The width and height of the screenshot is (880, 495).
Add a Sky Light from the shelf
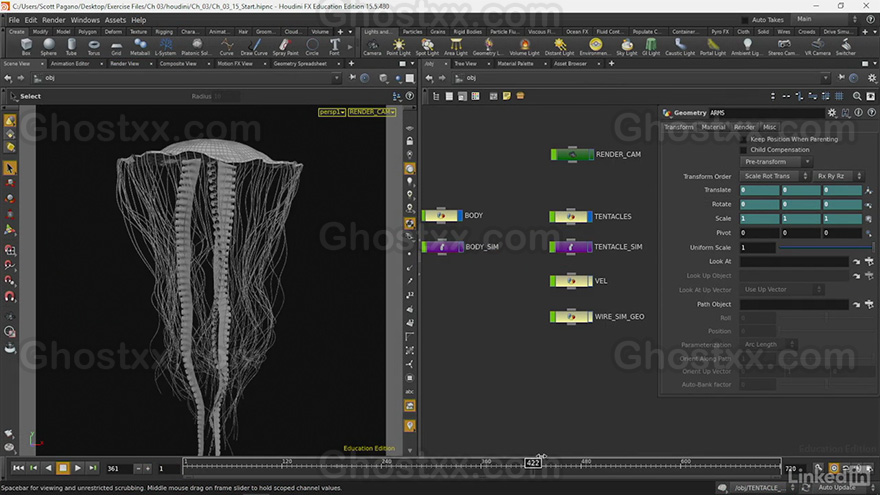[627, 47]
